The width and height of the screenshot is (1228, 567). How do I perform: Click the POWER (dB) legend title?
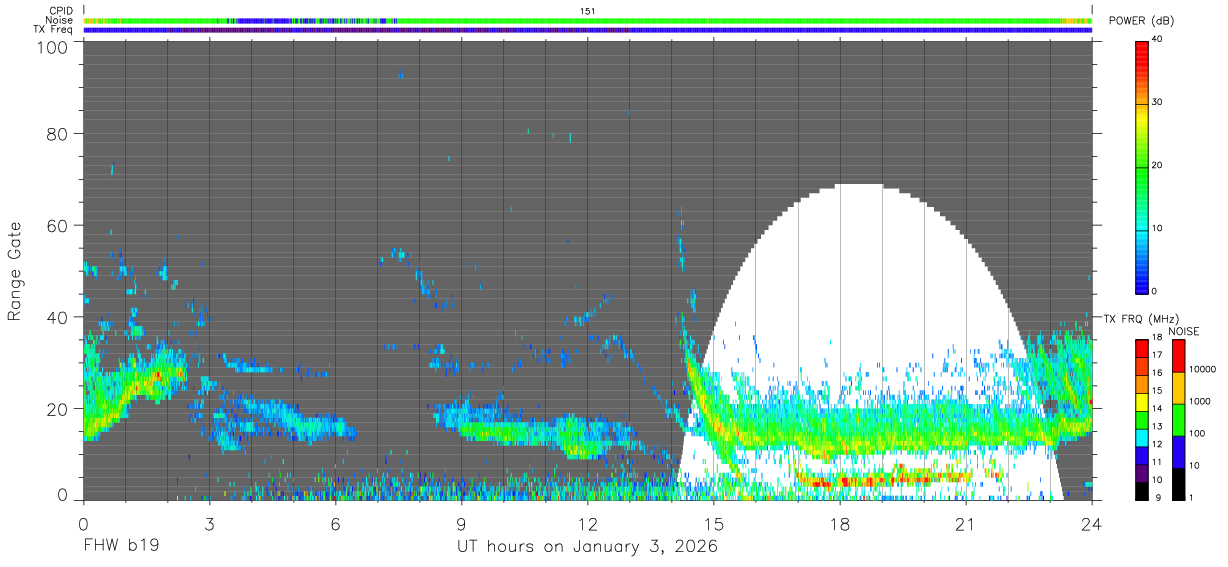click(x=1143, y=21)
